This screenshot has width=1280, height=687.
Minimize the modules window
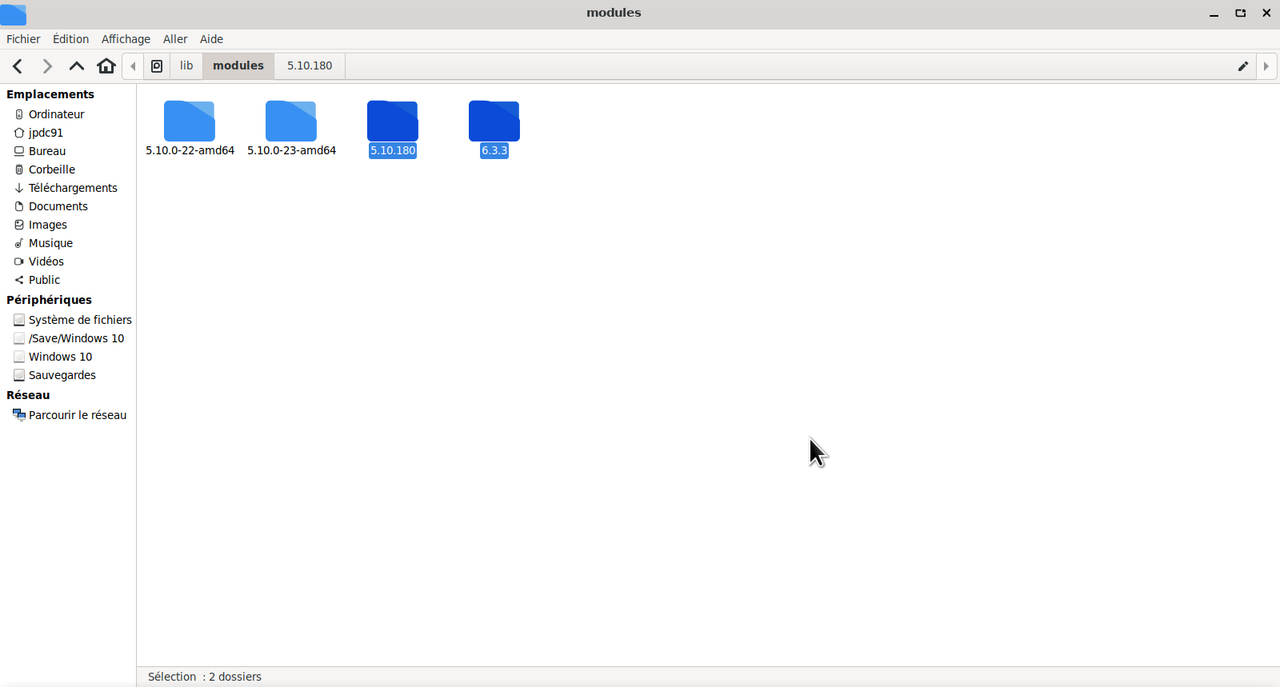[1214, 13]
